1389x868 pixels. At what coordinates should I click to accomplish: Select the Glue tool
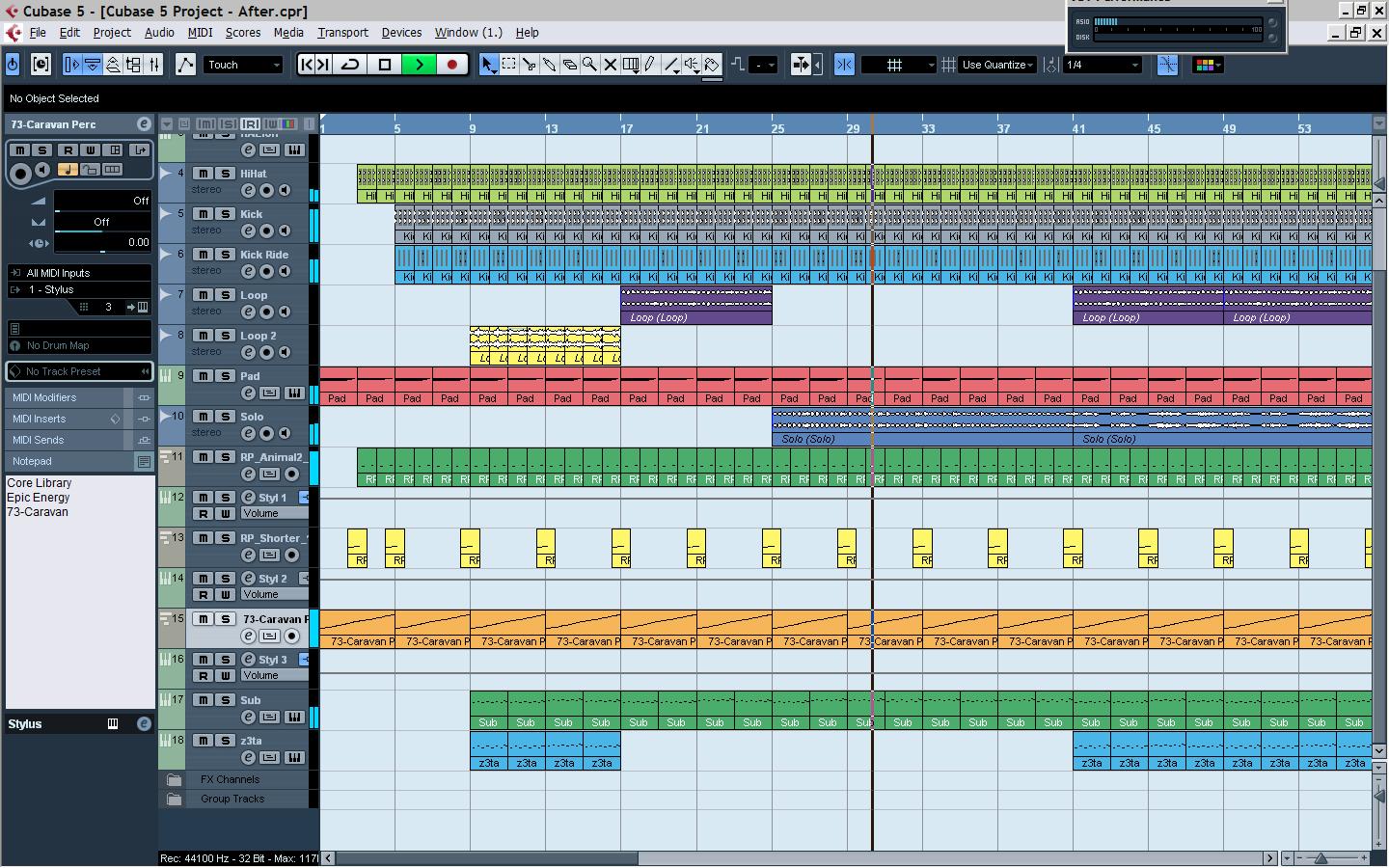pyautogui.click(x=549, y=65)
